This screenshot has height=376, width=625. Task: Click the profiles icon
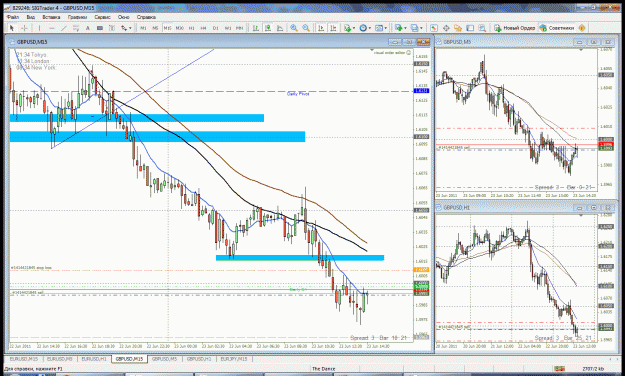[414, 28]
